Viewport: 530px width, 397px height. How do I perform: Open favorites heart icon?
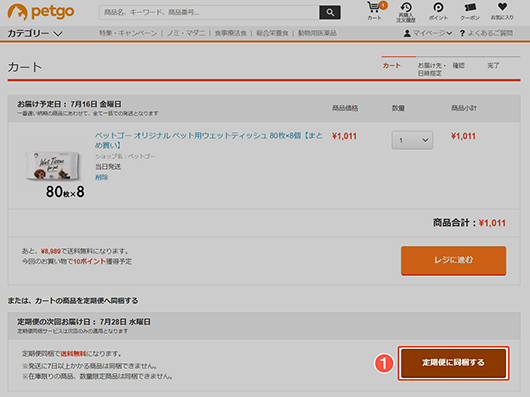(502, 11)
